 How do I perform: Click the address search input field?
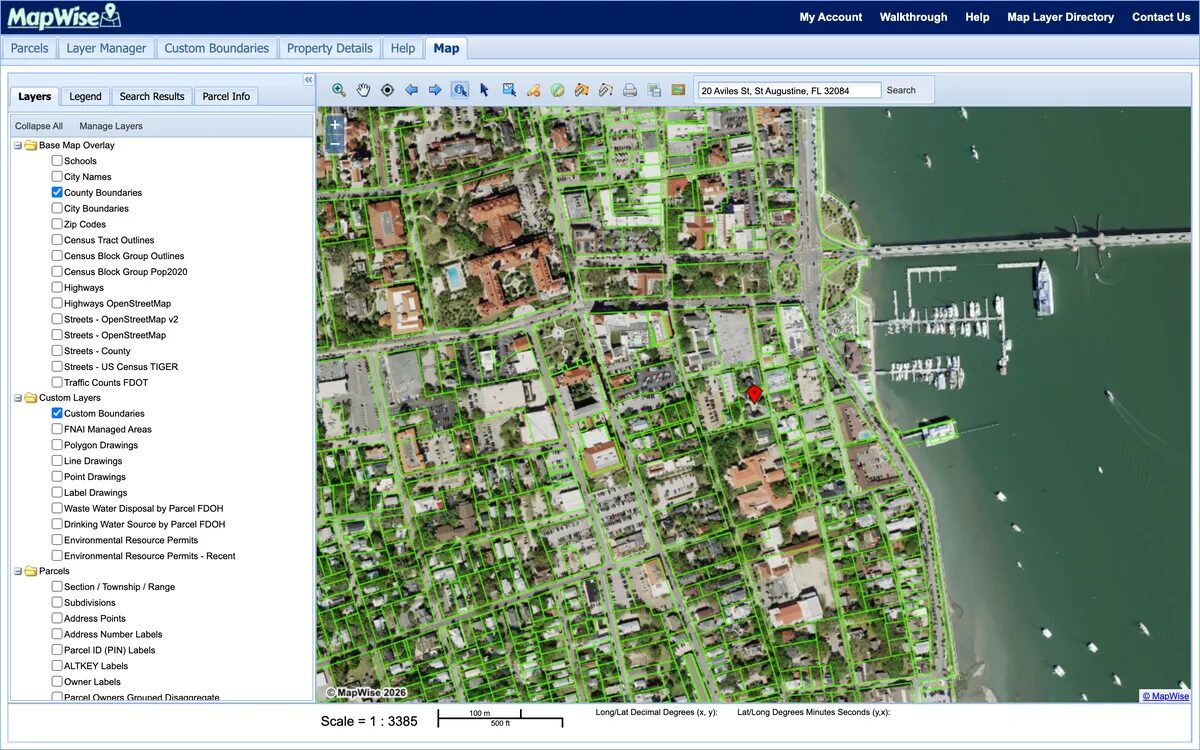tap(789, 90)
